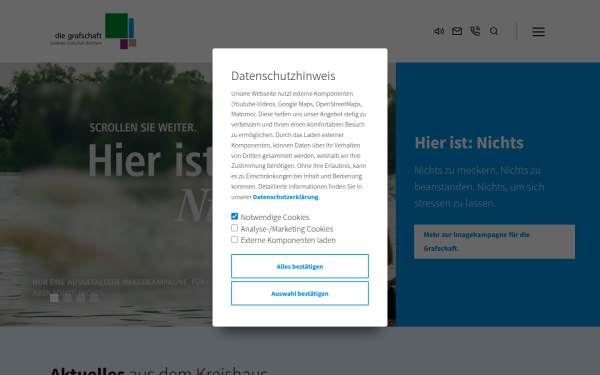
Task: Select the first slider dot indicator
Action: [54, 298]
